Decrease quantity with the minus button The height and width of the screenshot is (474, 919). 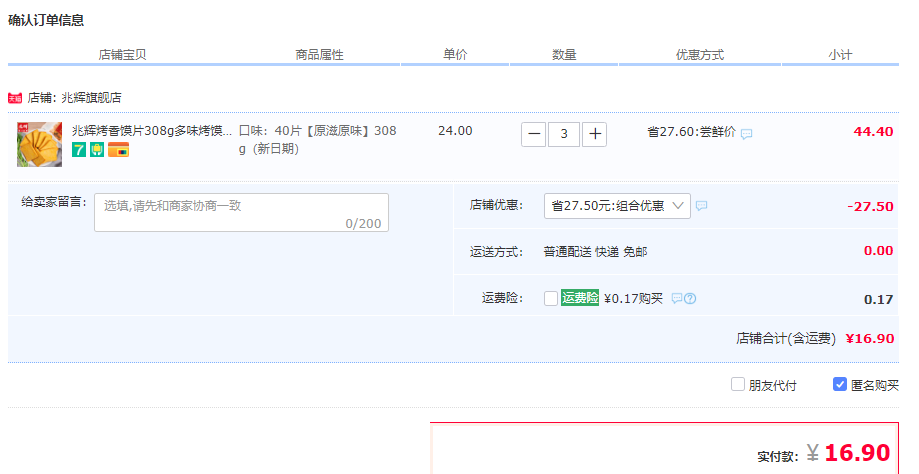(533, 134)
